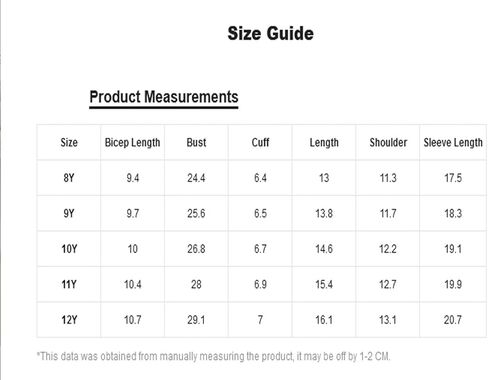Select the 11Y size row label
The height and width of the screenshot is (380, 488).
(69, 285)
